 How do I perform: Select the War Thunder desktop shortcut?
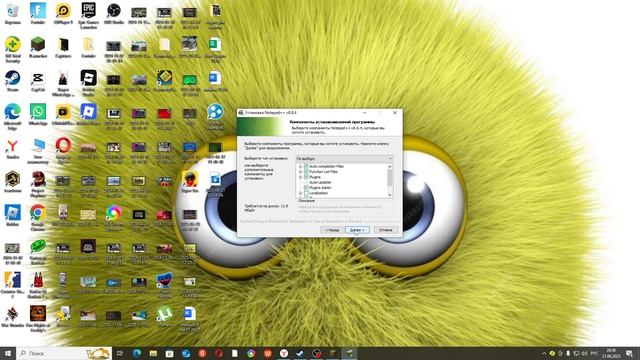point(13,317)
